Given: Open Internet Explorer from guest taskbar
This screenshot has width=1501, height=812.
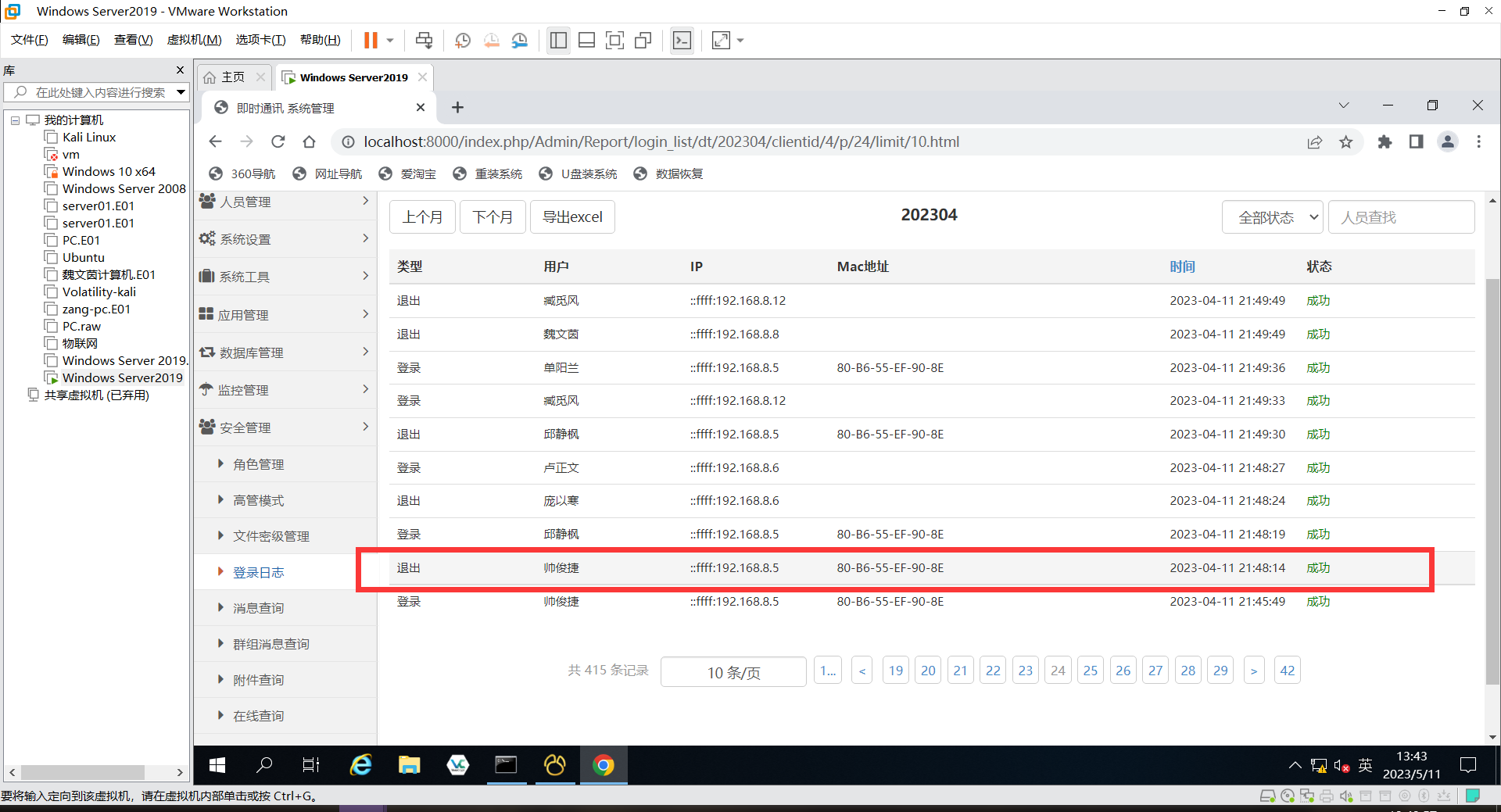Looking at the screenshot, I should 360,765.
